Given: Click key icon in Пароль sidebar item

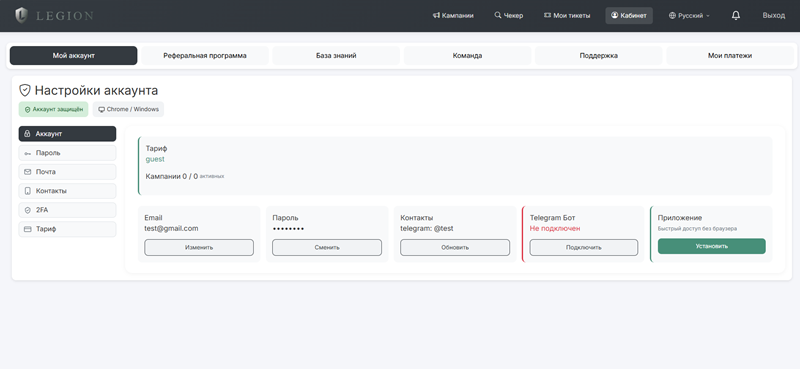Looking at the screenshot, I should (x=28, y=153).
